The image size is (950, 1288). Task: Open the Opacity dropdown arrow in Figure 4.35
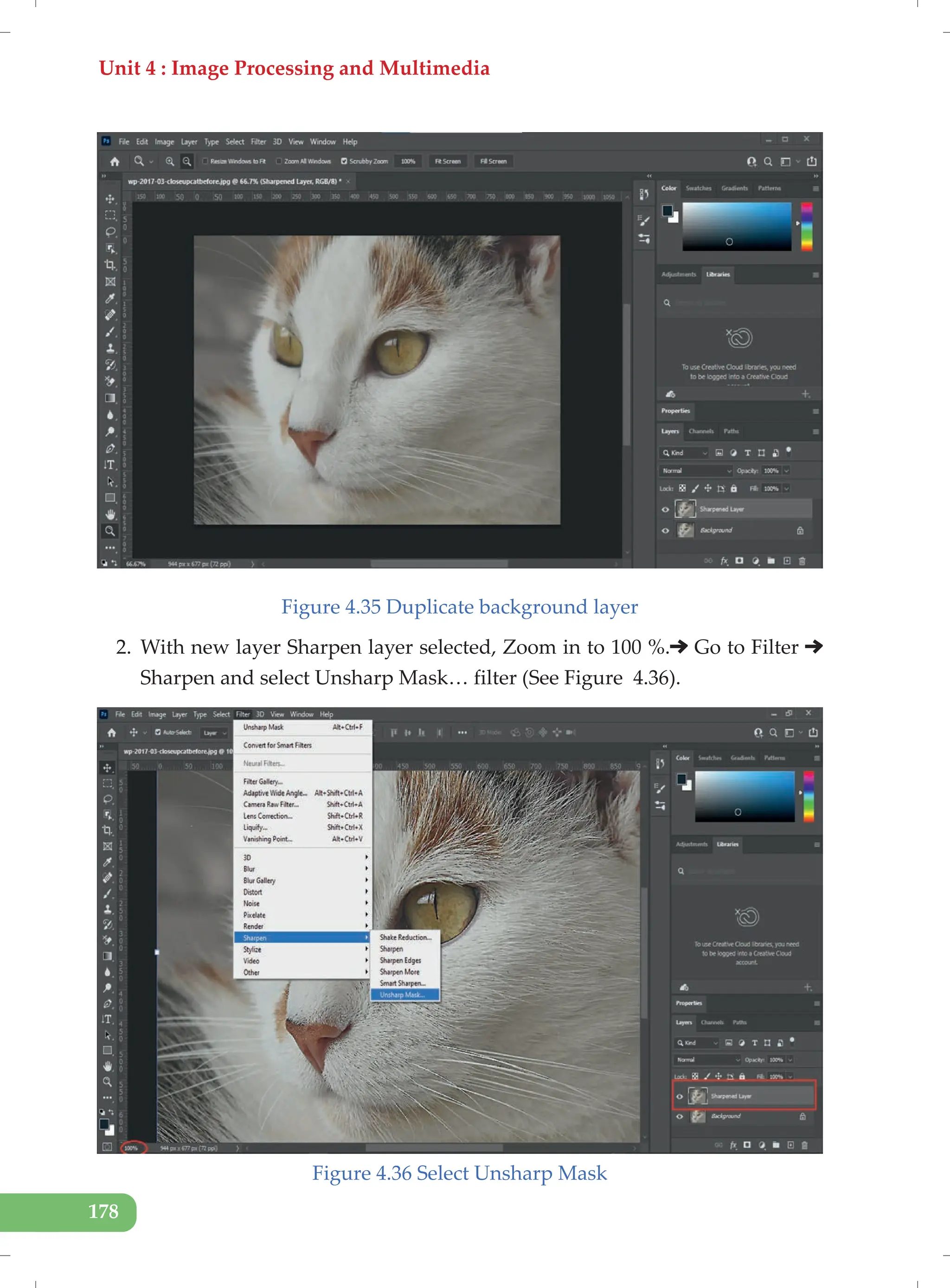(786, 471)
